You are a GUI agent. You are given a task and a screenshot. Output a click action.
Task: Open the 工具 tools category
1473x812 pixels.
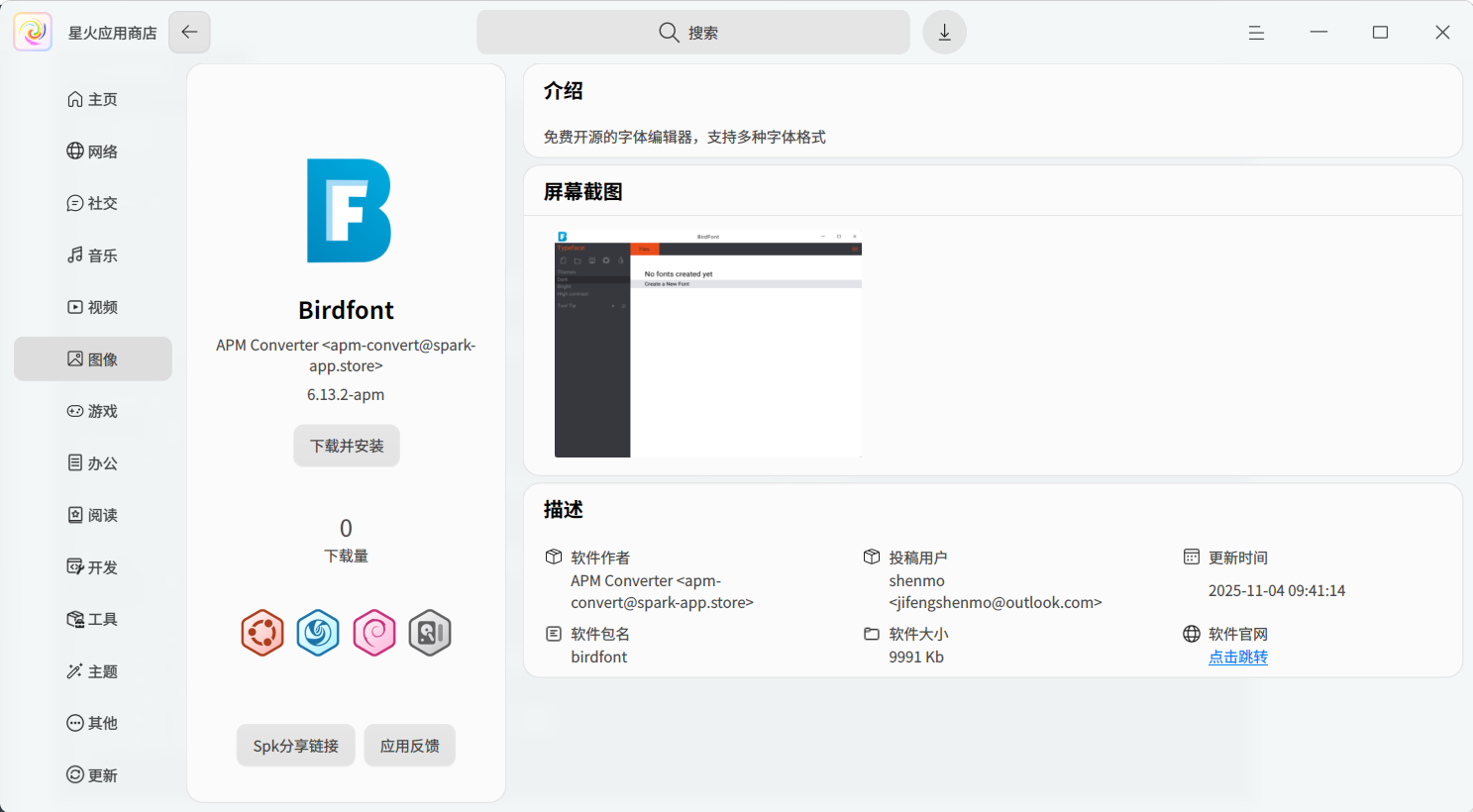pyautogui.click(x=93, y=619)
